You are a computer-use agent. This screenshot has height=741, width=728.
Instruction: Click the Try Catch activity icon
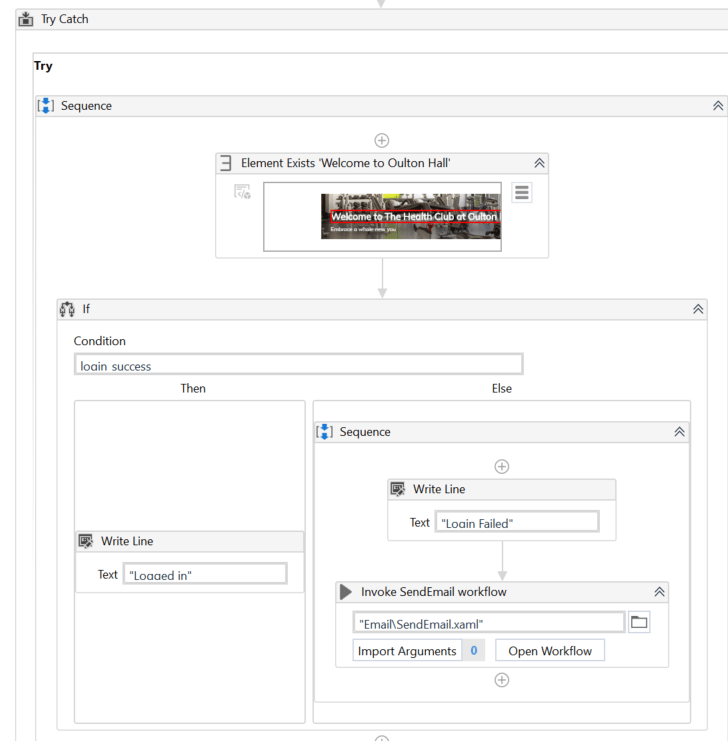pyautogui.click(x=26, y=19)
